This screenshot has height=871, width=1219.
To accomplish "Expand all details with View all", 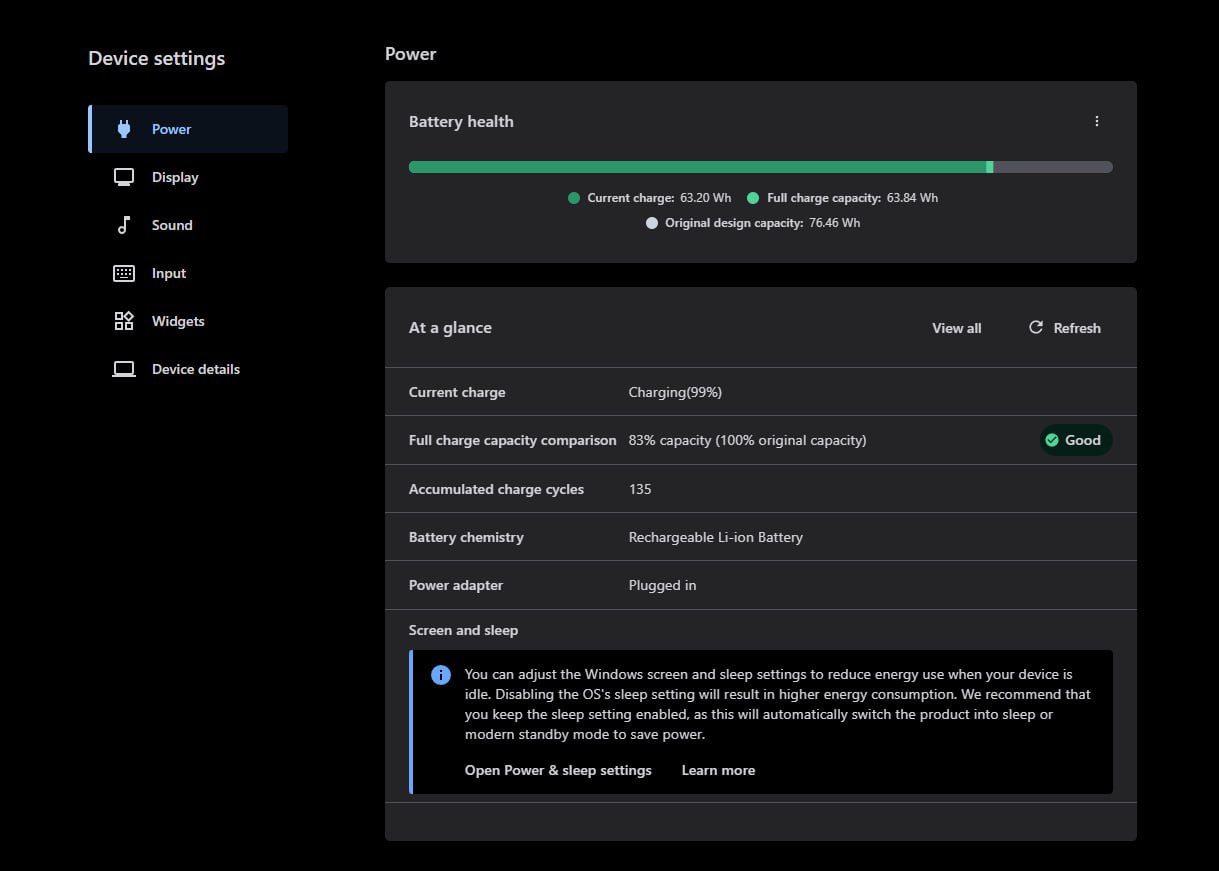I will 956,327.
